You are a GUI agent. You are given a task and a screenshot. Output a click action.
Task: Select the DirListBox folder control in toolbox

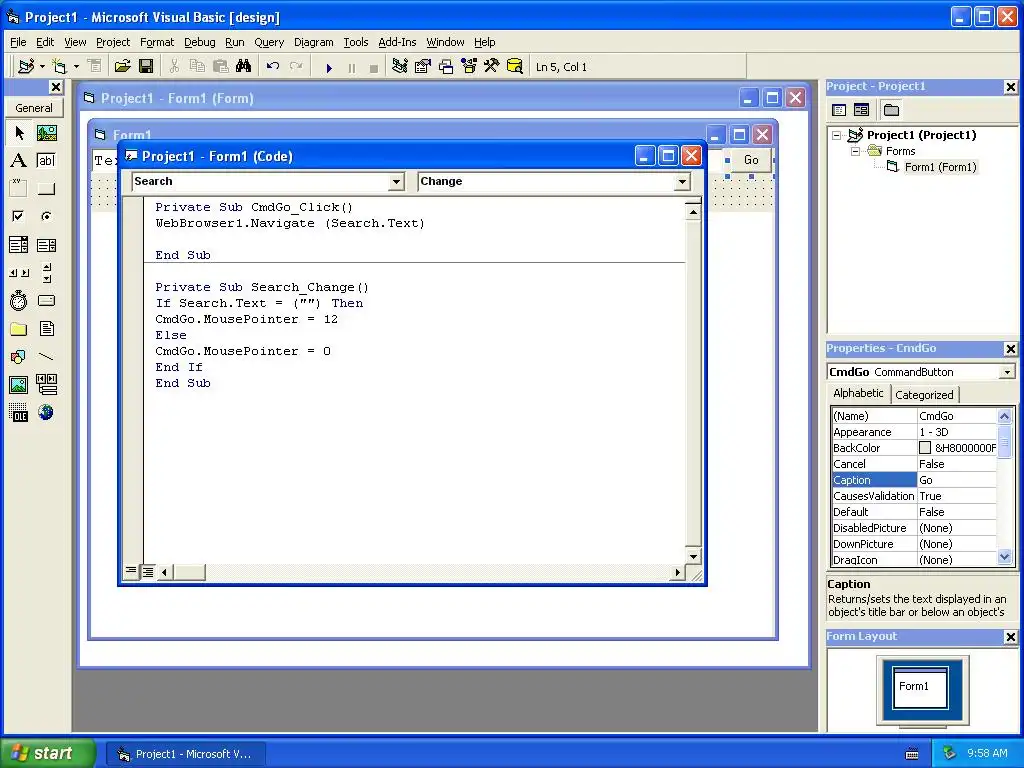tap(19, 328)
